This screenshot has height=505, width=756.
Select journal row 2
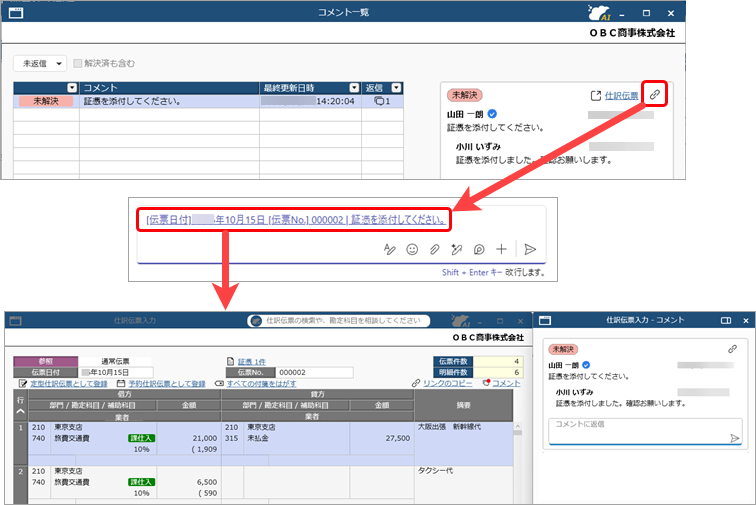click(x=21, y=485)
